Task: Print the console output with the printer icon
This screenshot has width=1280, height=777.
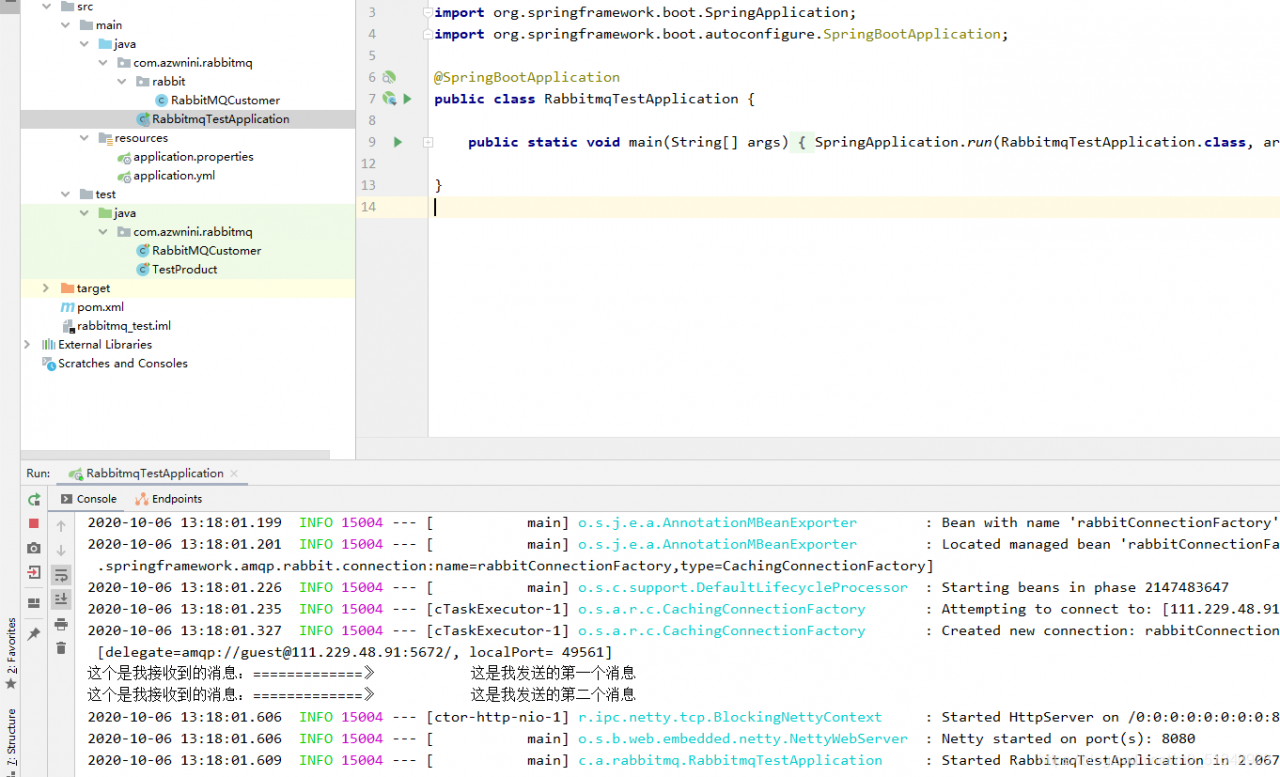Action: pos(61,624)
